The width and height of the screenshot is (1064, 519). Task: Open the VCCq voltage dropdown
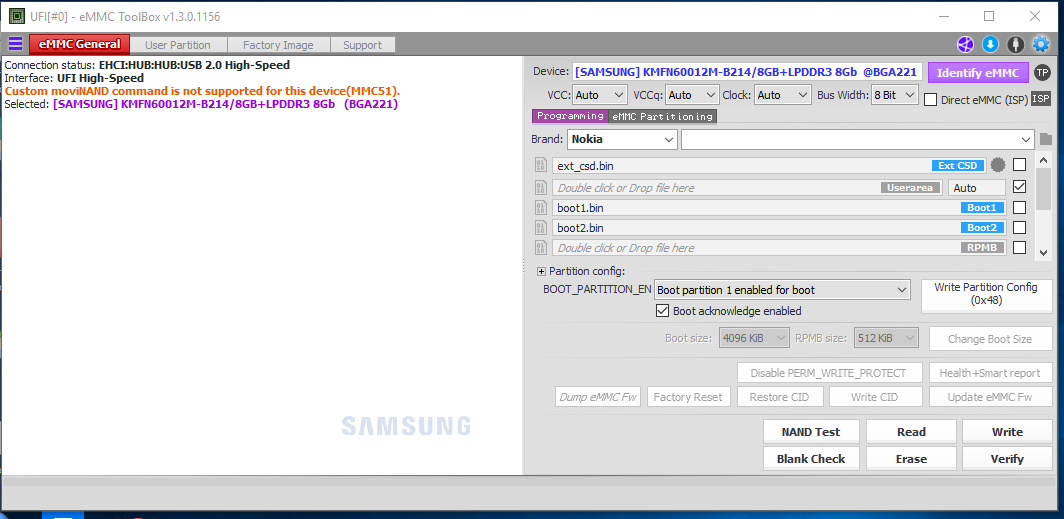pos(692,95)
